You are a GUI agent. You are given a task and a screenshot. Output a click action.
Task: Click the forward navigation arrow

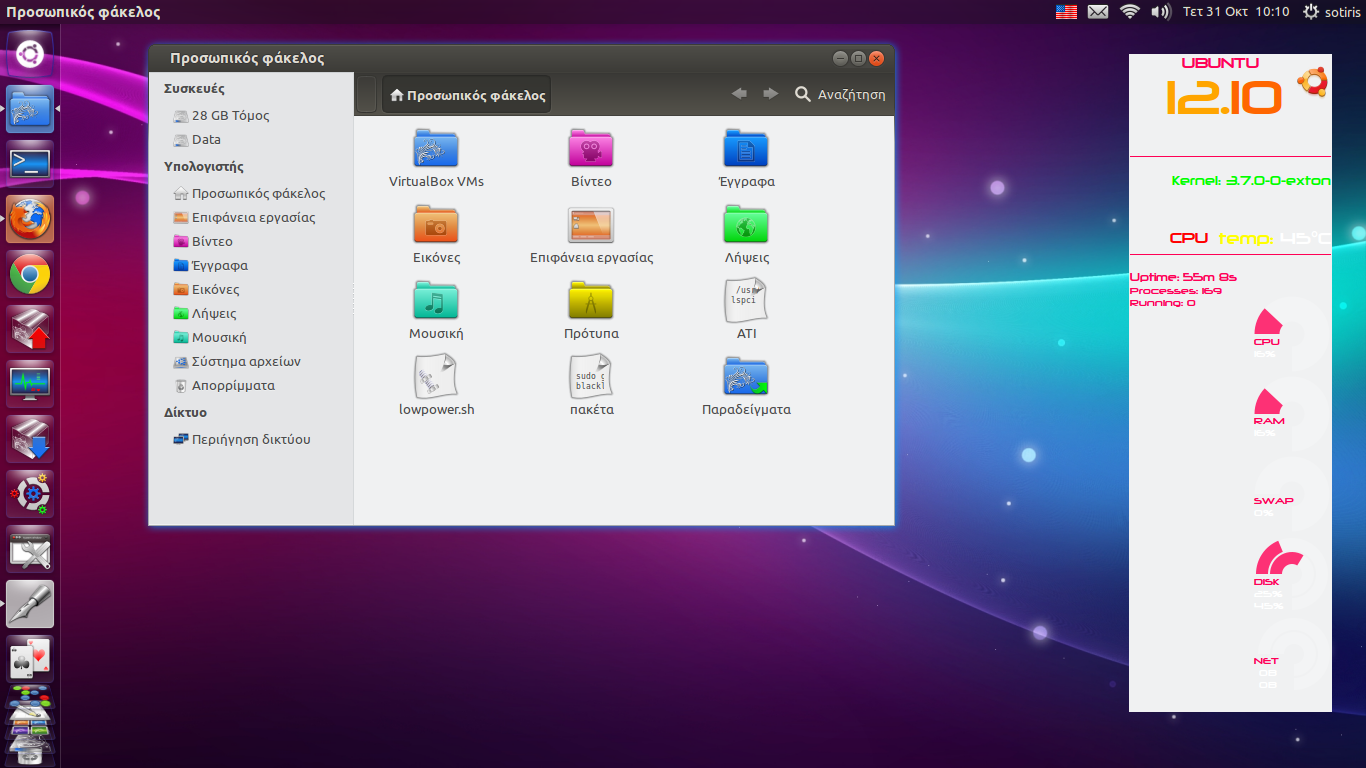tap(770, 94)
